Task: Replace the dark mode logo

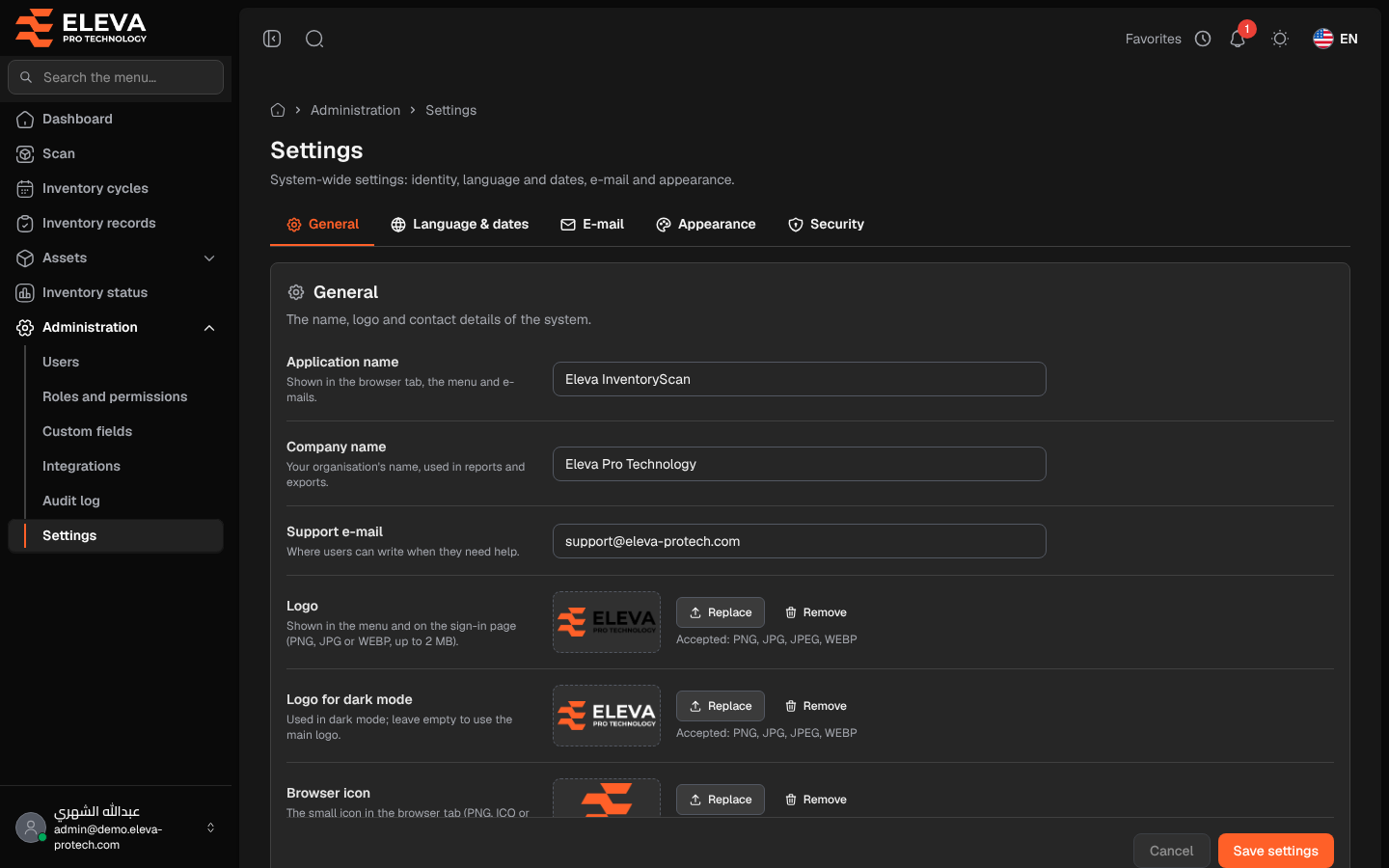Action: click(x=721, y=706)
